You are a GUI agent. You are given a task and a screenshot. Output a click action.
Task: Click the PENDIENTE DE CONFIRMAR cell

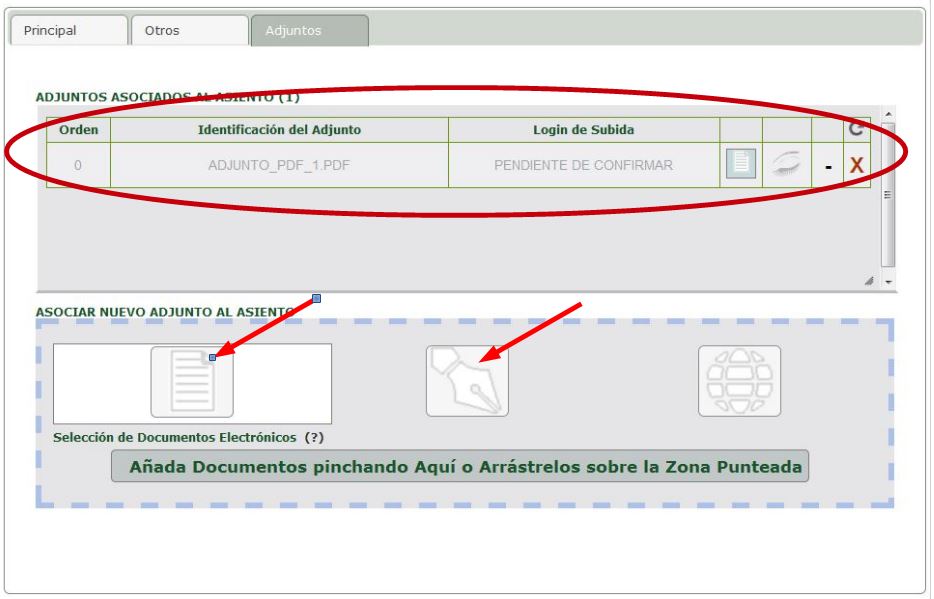(x=584, y=165)
